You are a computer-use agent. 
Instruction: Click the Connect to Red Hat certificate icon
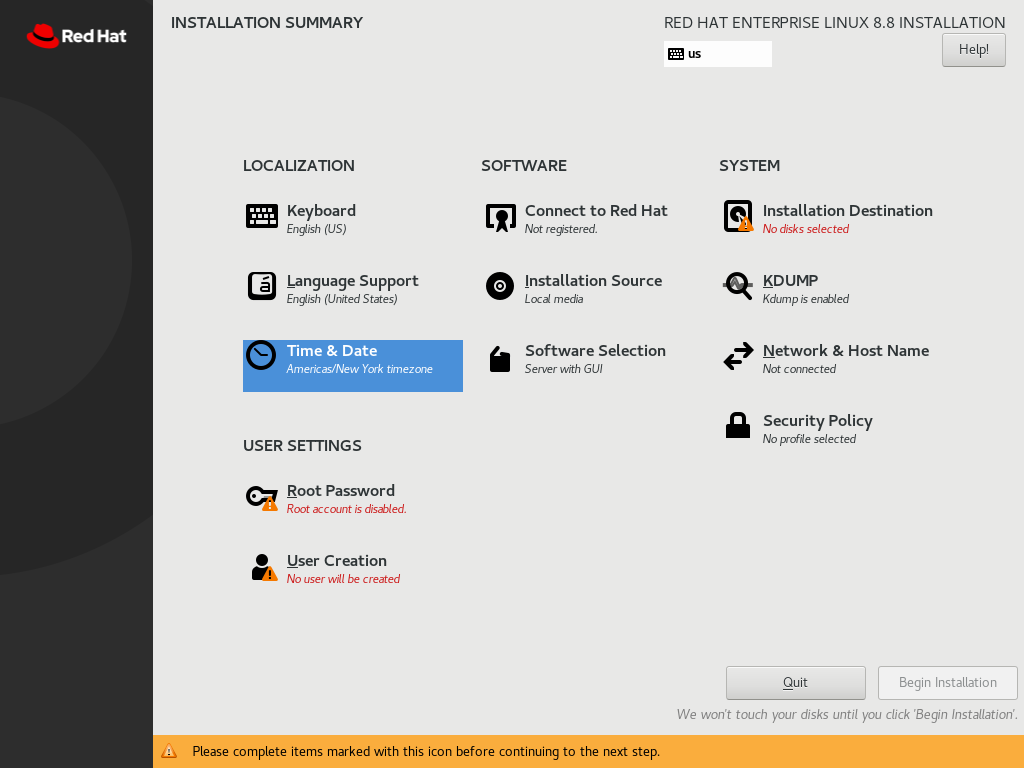[x=501, y=217]
